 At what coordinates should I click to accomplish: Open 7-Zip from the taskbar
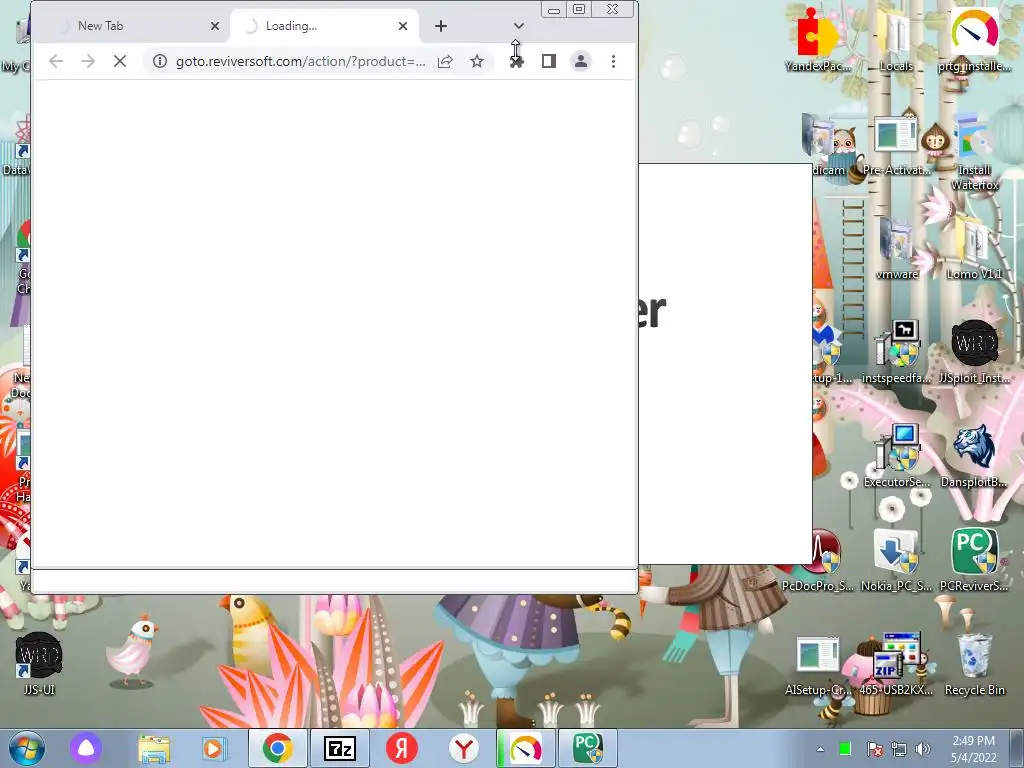pos(340,748)
